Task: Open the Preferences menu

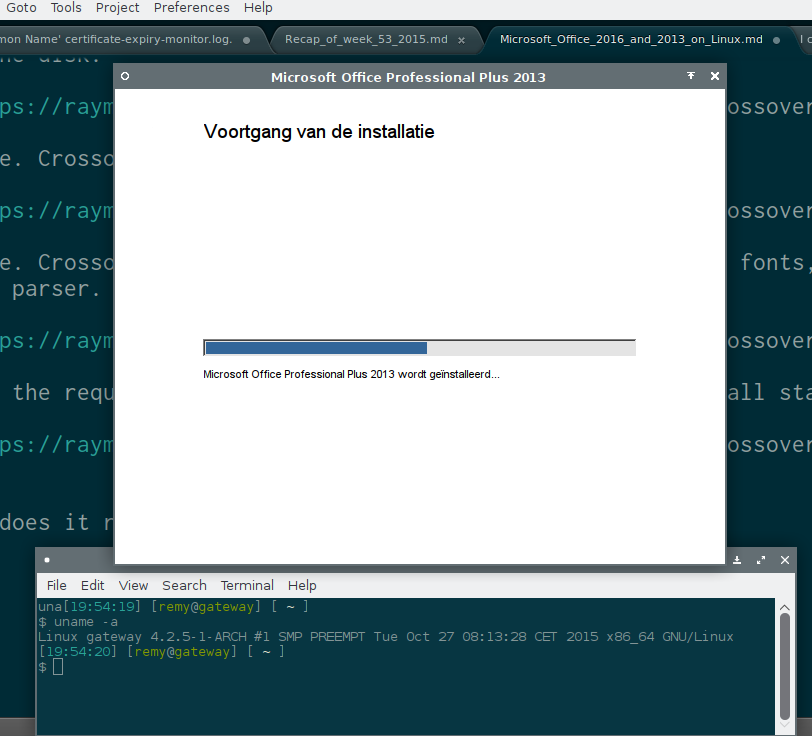Action: pyautogui.click(x=191, y=8)
